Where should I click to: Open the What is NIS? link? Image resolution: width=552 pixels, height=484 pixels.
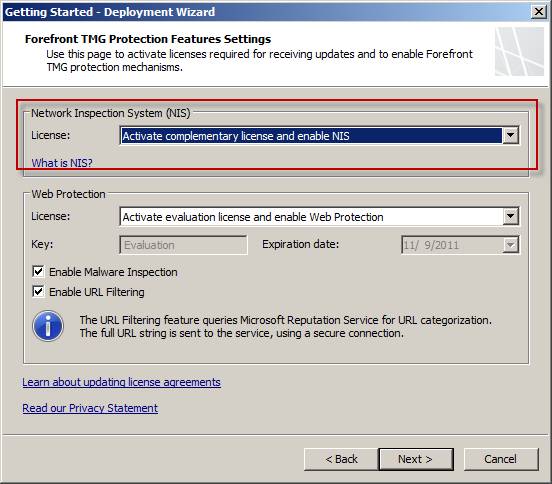click(62, 163)
